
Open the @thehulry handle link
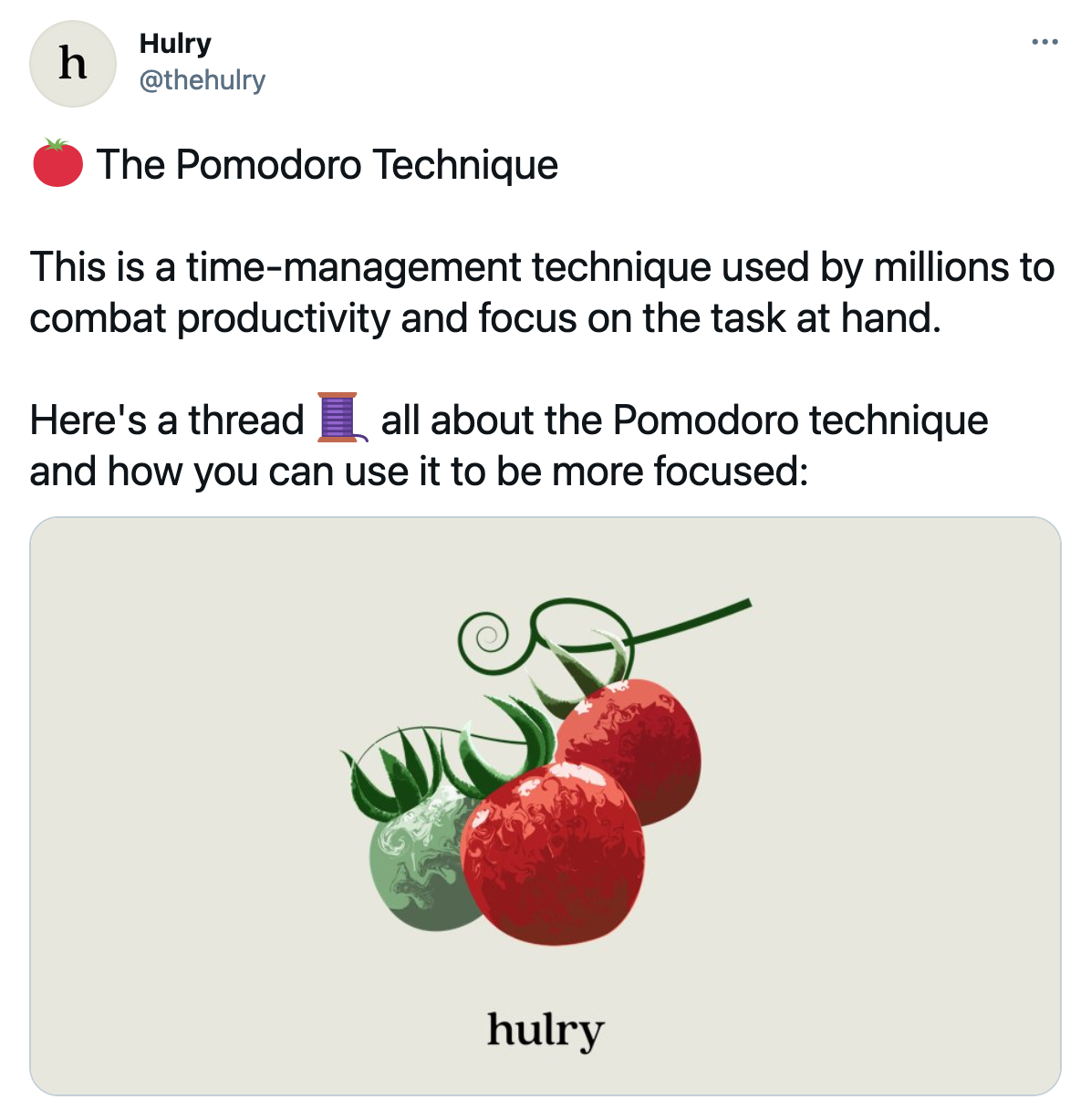[202, 80]
